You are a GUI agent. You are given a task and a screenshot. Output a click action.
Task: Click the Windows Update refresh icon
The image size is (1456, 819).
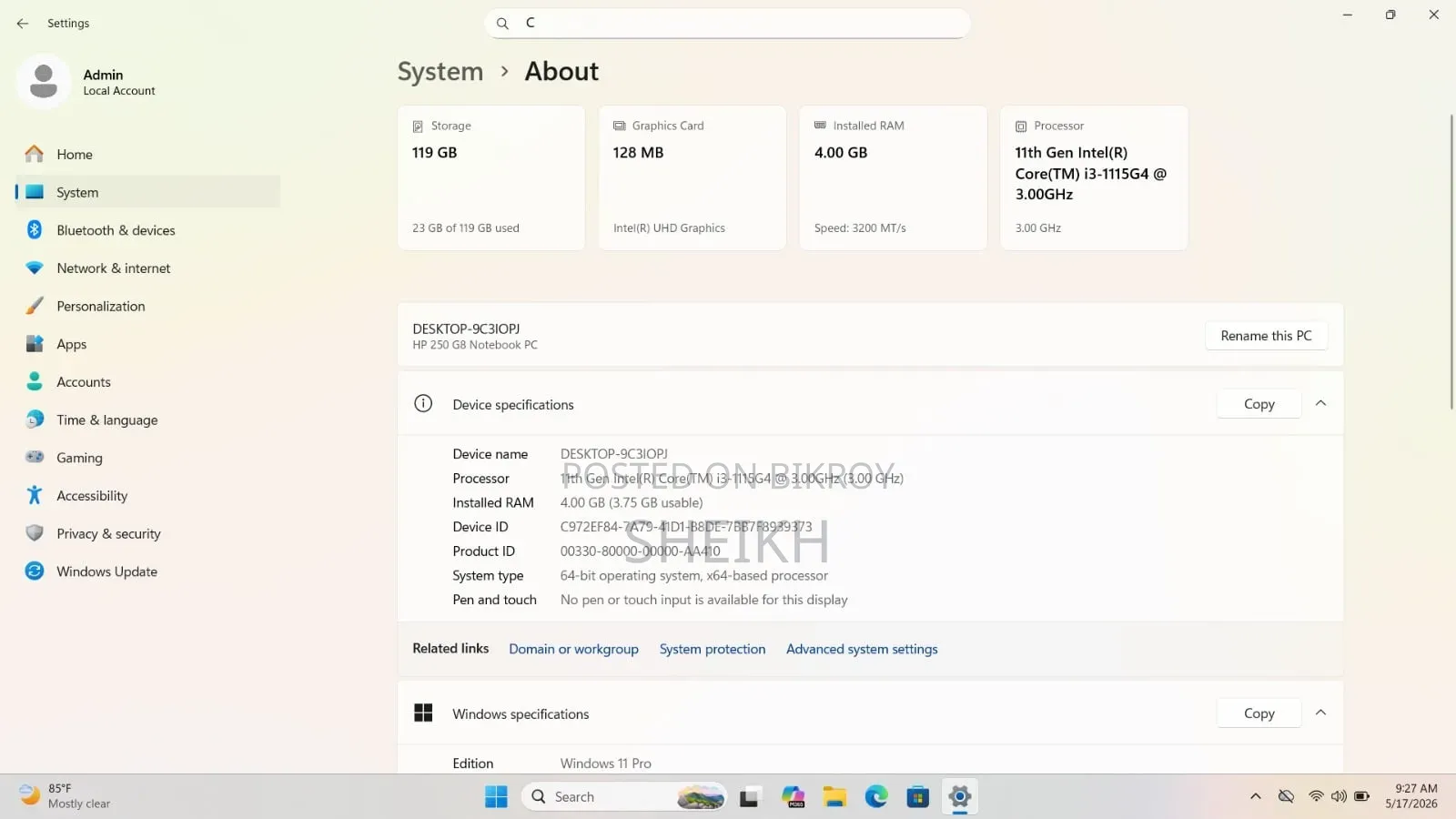point(35,571)
